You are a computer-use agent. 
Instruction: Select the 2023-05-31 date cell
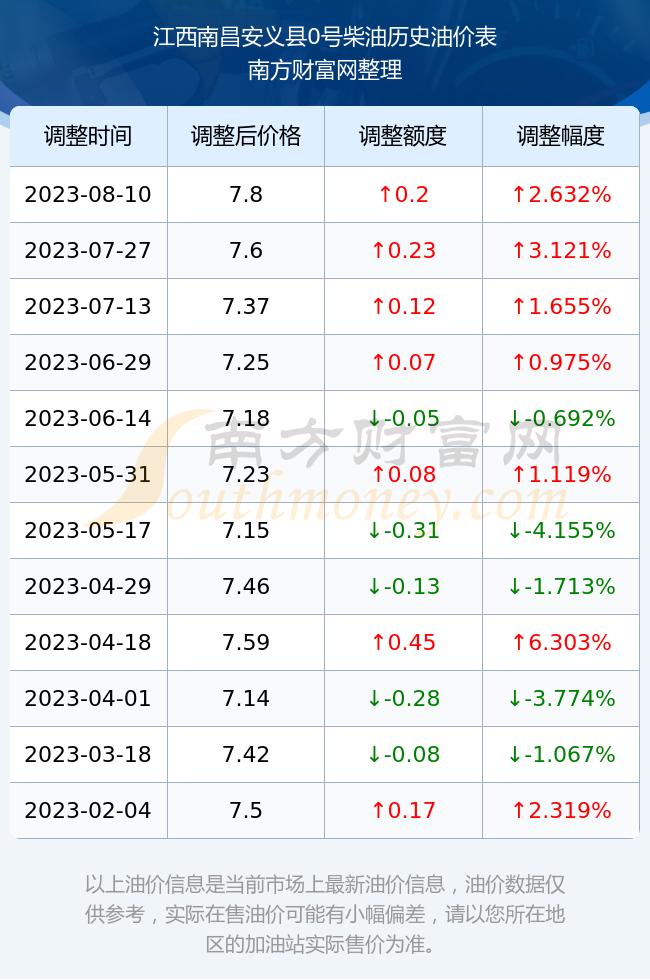tap(88, 474)
